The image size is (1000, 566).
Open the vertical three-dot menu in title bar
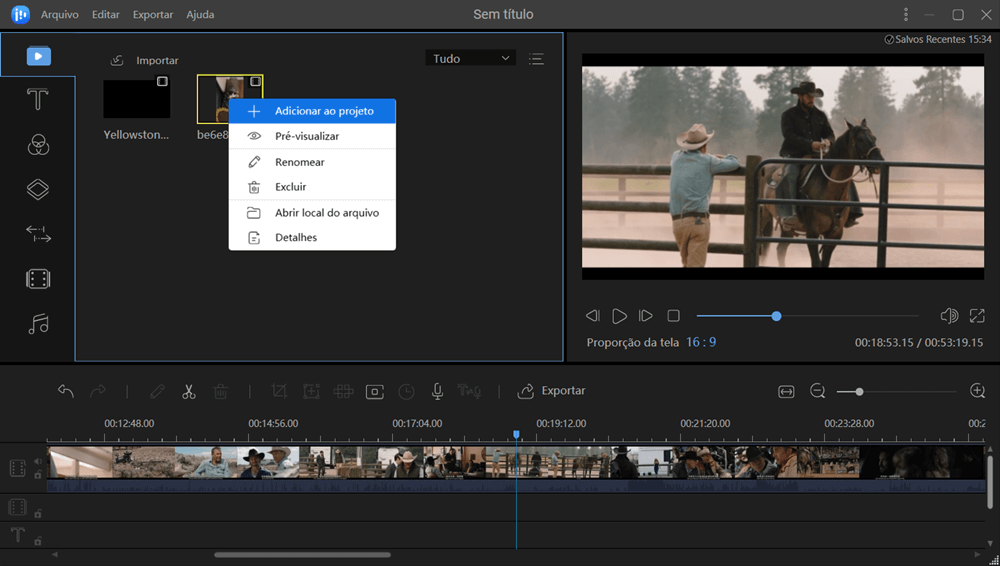tap(906, 14)
